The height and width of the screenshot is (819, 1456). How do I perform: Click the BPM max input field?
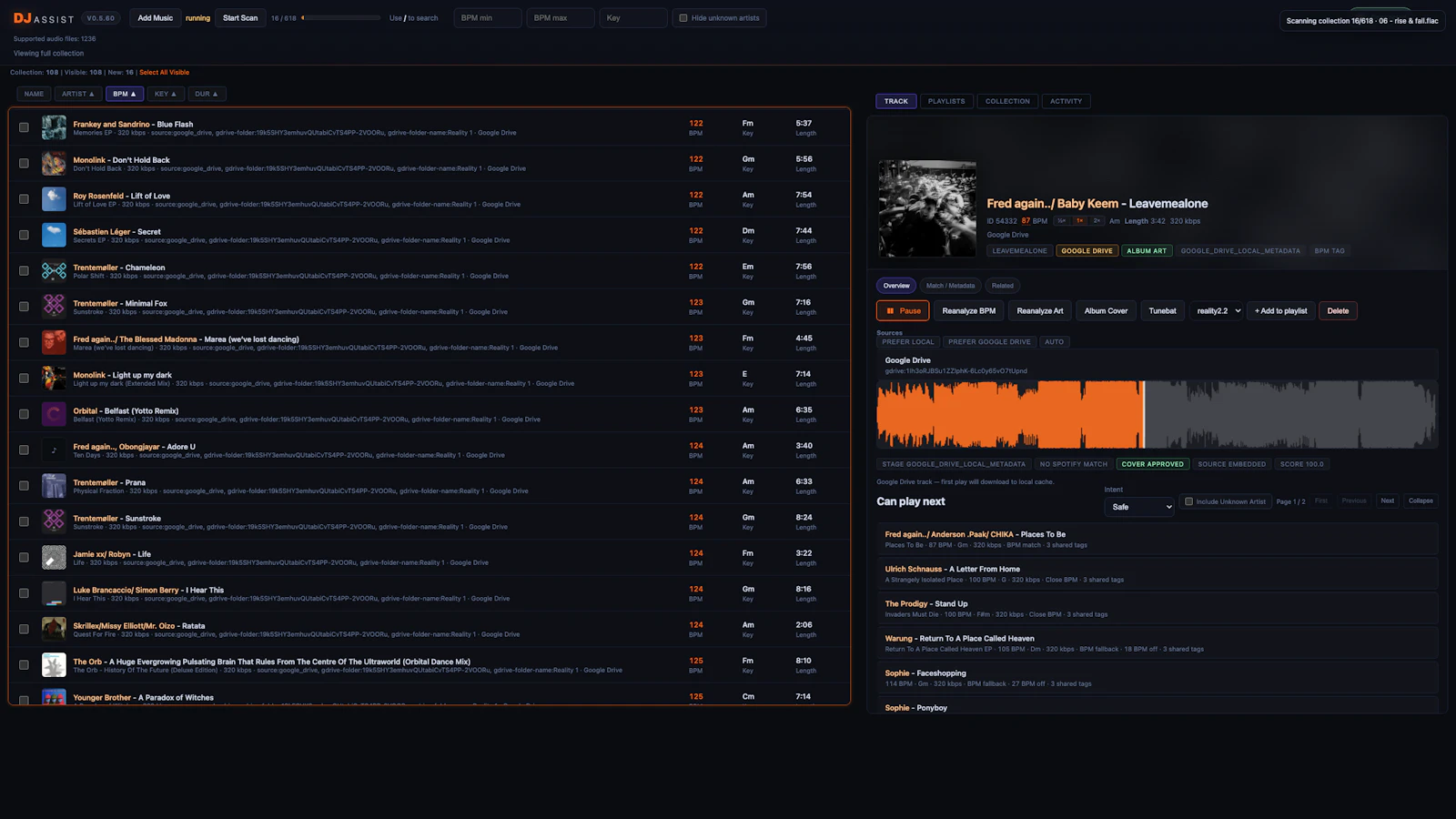click(561, 18)
